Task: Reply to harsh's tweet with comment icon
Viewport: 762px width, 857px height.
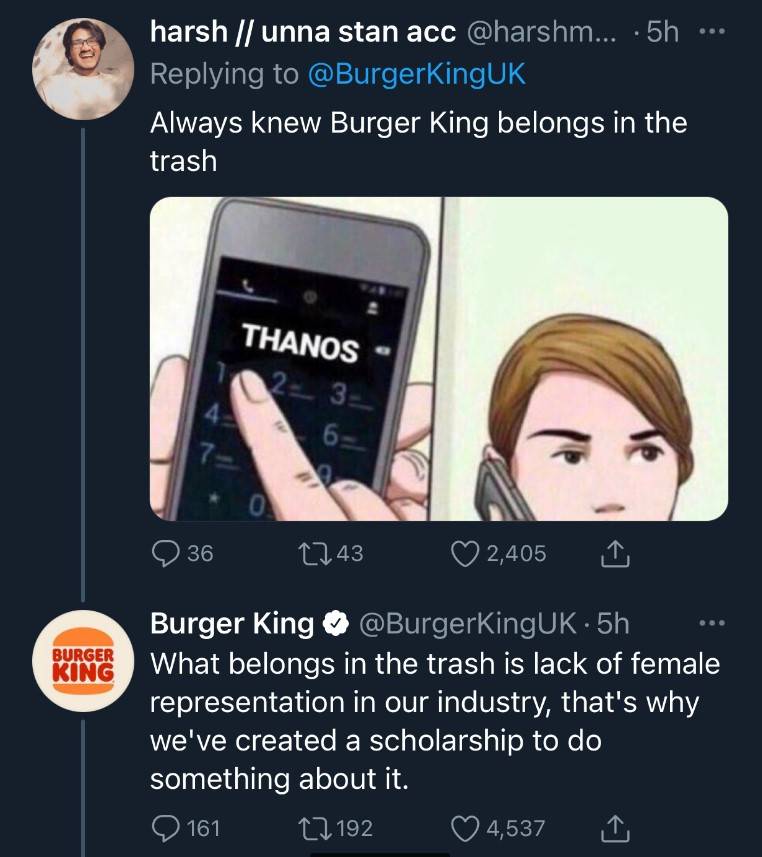Action: tap(163, 553)
